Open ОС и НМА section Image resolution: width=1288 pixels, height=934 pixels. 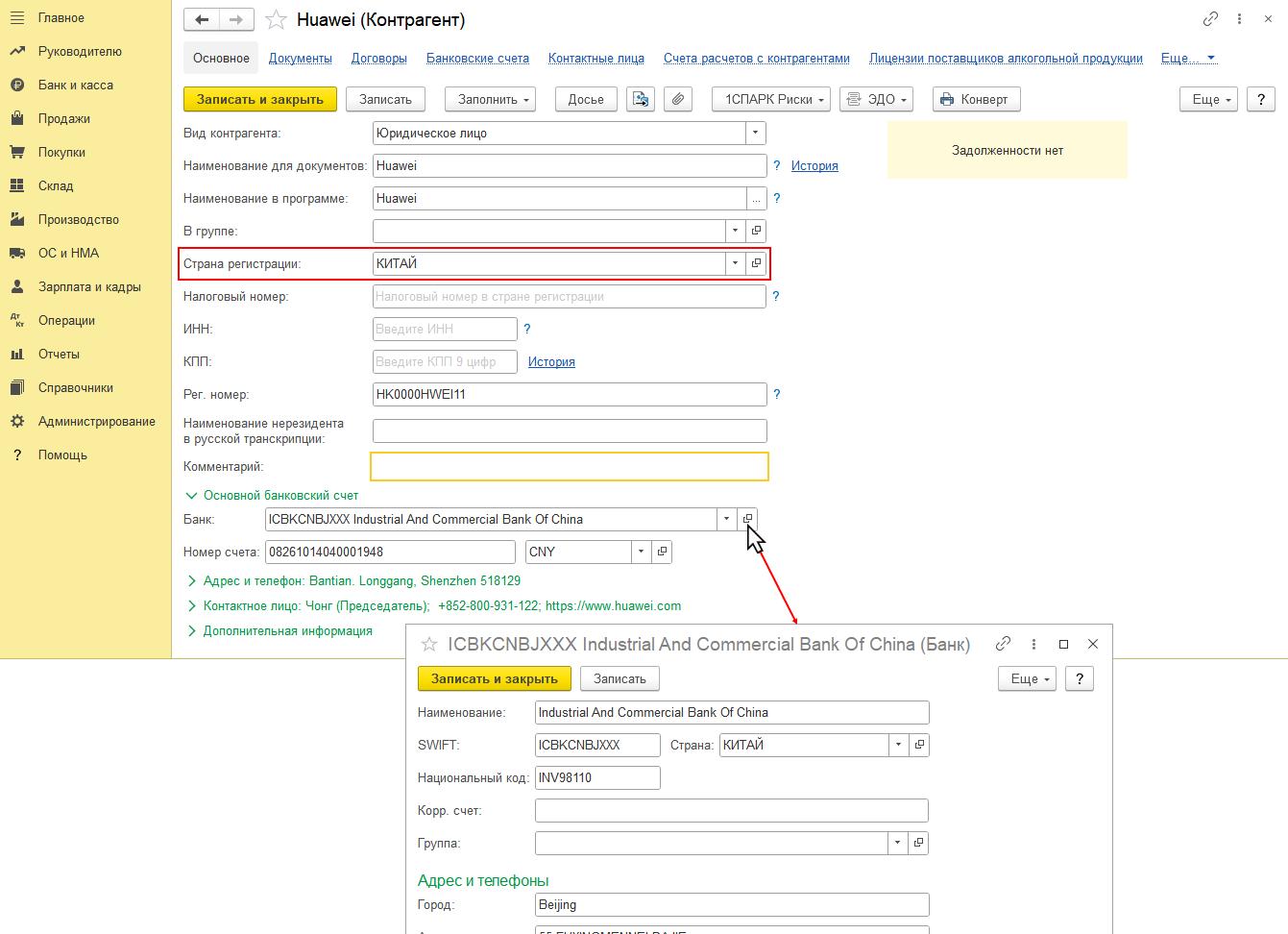[x=68, y=254]
